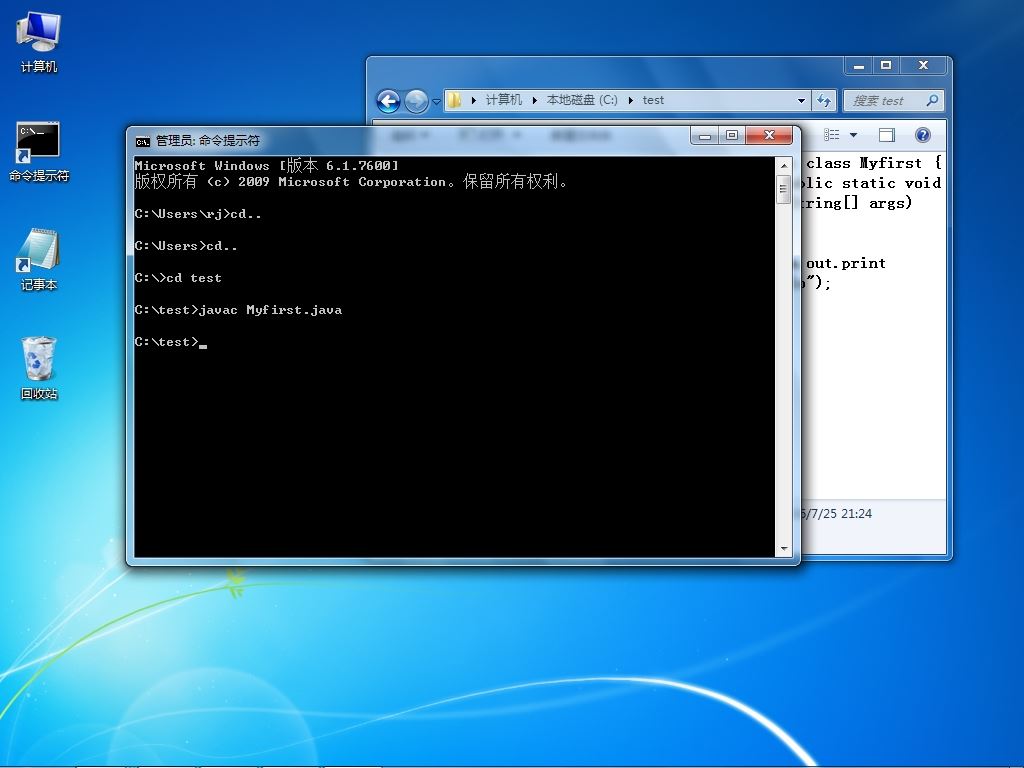Open Explorer help question mark icon
1024x768 pixels.
922,135
